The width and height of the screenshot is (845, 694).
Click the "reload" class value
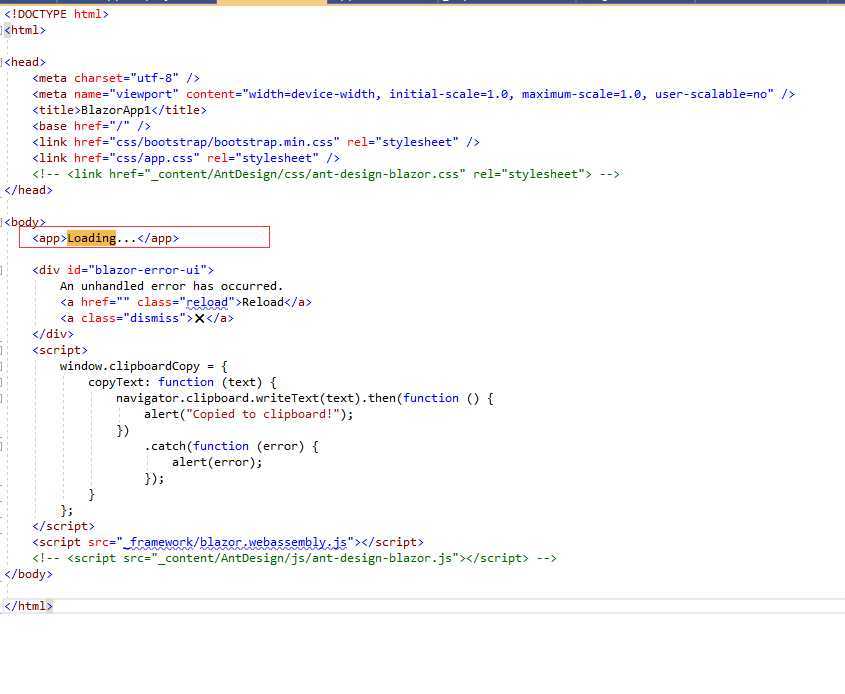[x=207, y=302]
